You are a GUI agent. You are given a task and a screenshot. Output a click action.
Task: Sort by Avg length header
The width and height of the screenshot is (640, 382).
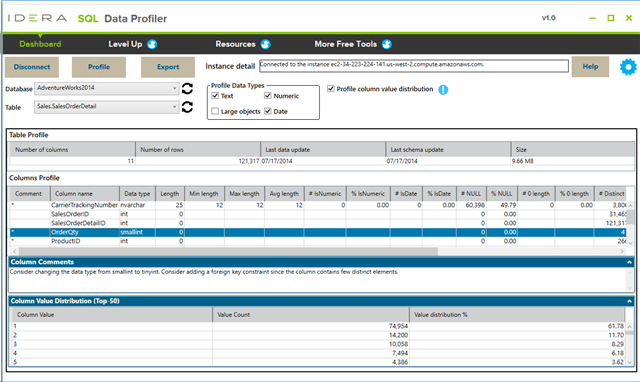(x=284, y=193)
